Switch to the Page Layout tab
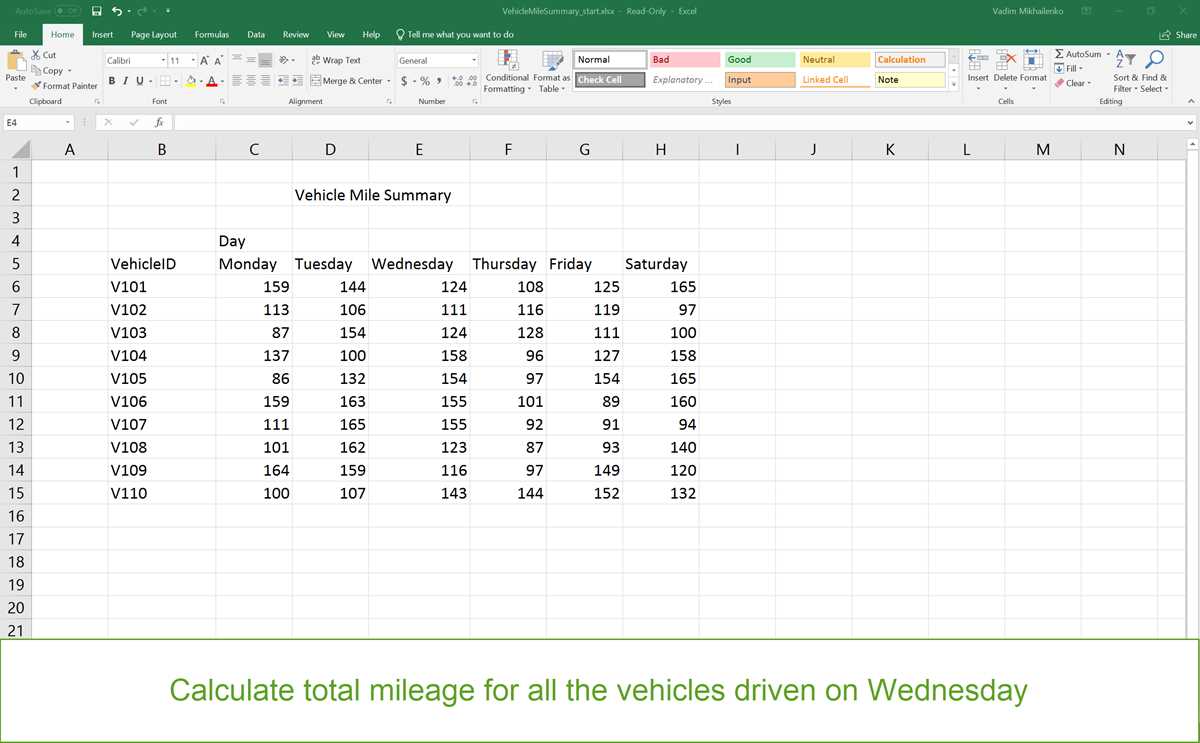1200x743 pixels. [154, 34]
